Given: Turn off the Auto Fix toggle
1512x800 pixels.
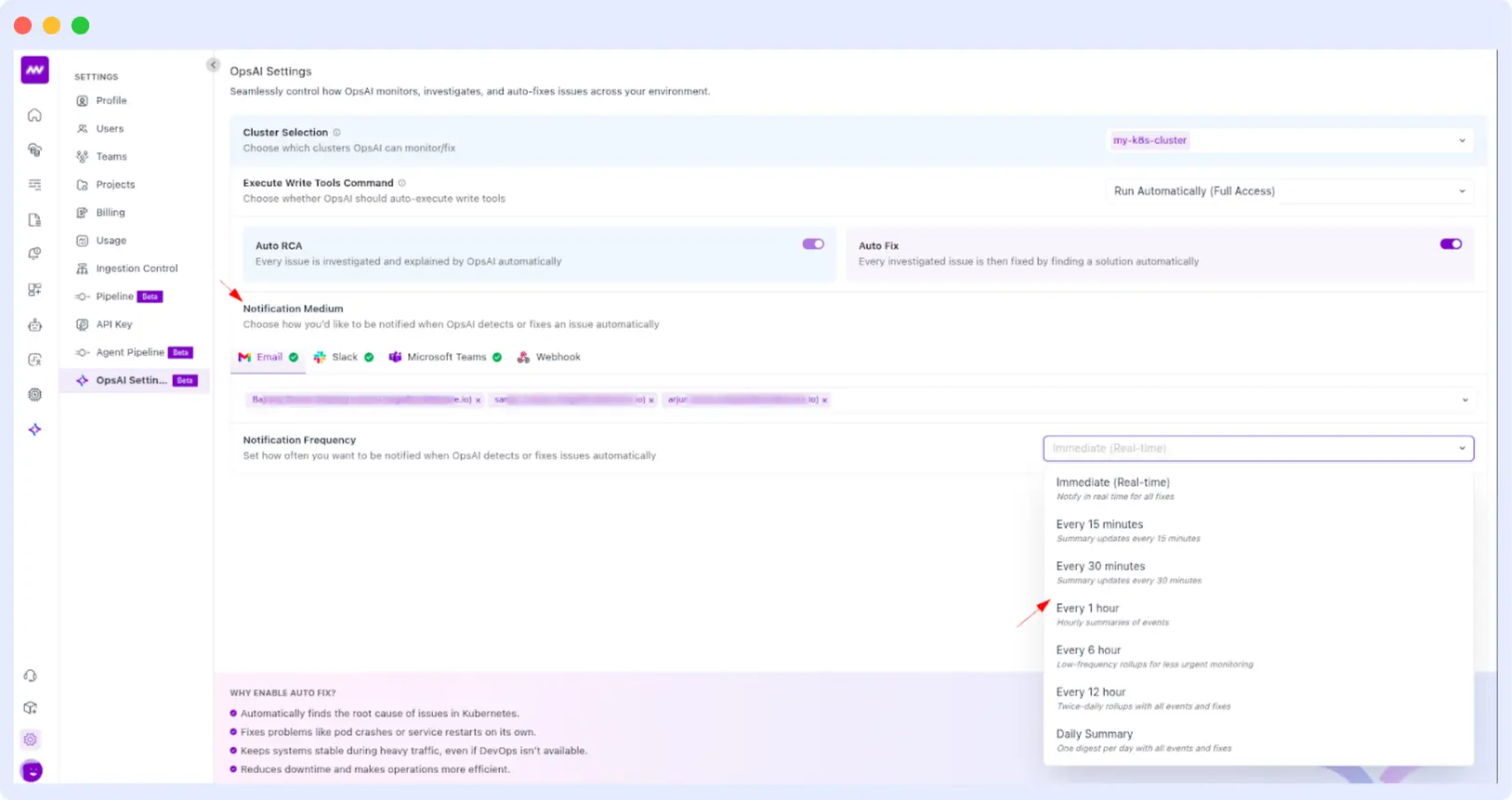Looking at the screenshot, I should pos(1450,244).
